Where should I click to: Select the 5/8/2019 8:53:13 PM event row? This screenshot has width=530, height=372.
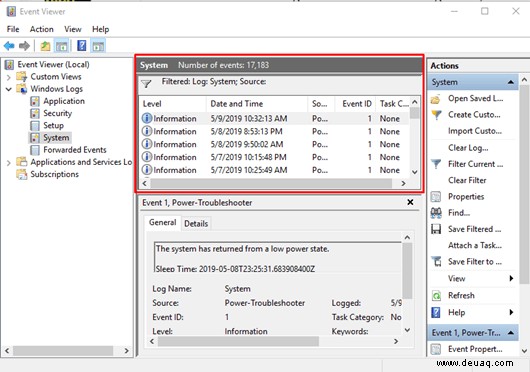click(x=274, y=131)
